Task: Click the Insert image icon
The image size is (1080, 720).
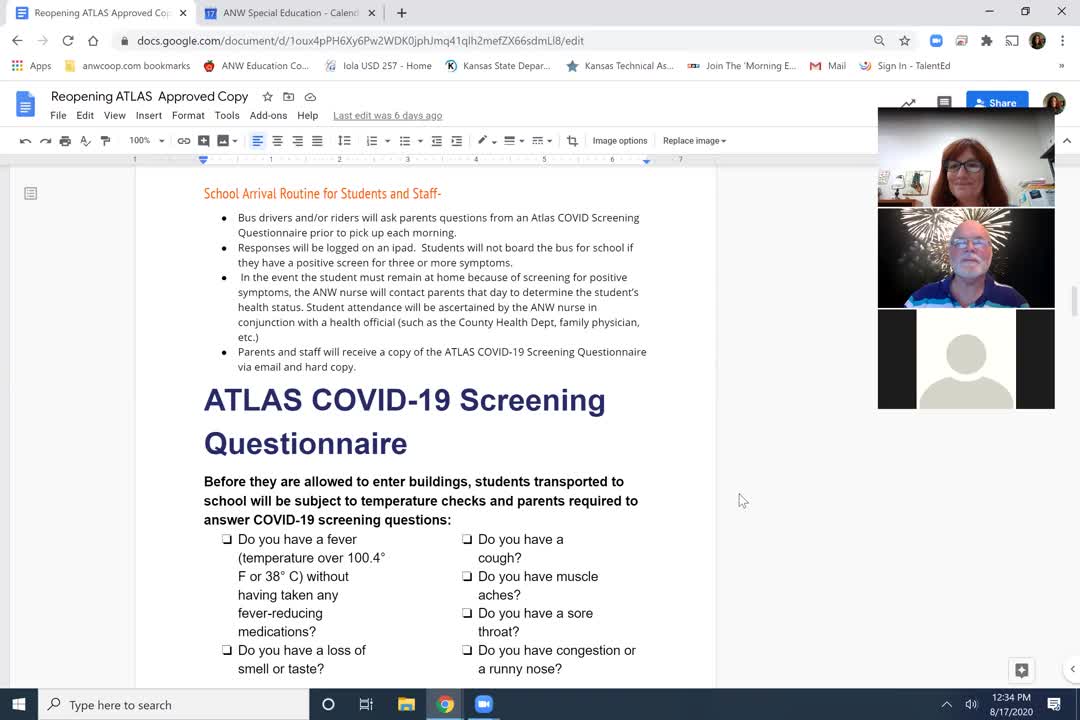Action: (x=222, y=141)
